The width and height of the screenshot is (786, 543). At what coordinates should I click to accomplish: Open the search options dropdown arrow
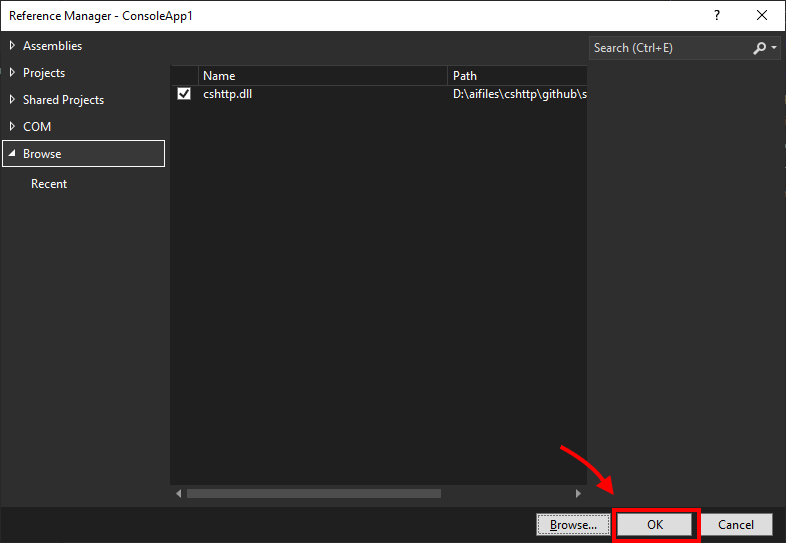click(x=774, y=48)
